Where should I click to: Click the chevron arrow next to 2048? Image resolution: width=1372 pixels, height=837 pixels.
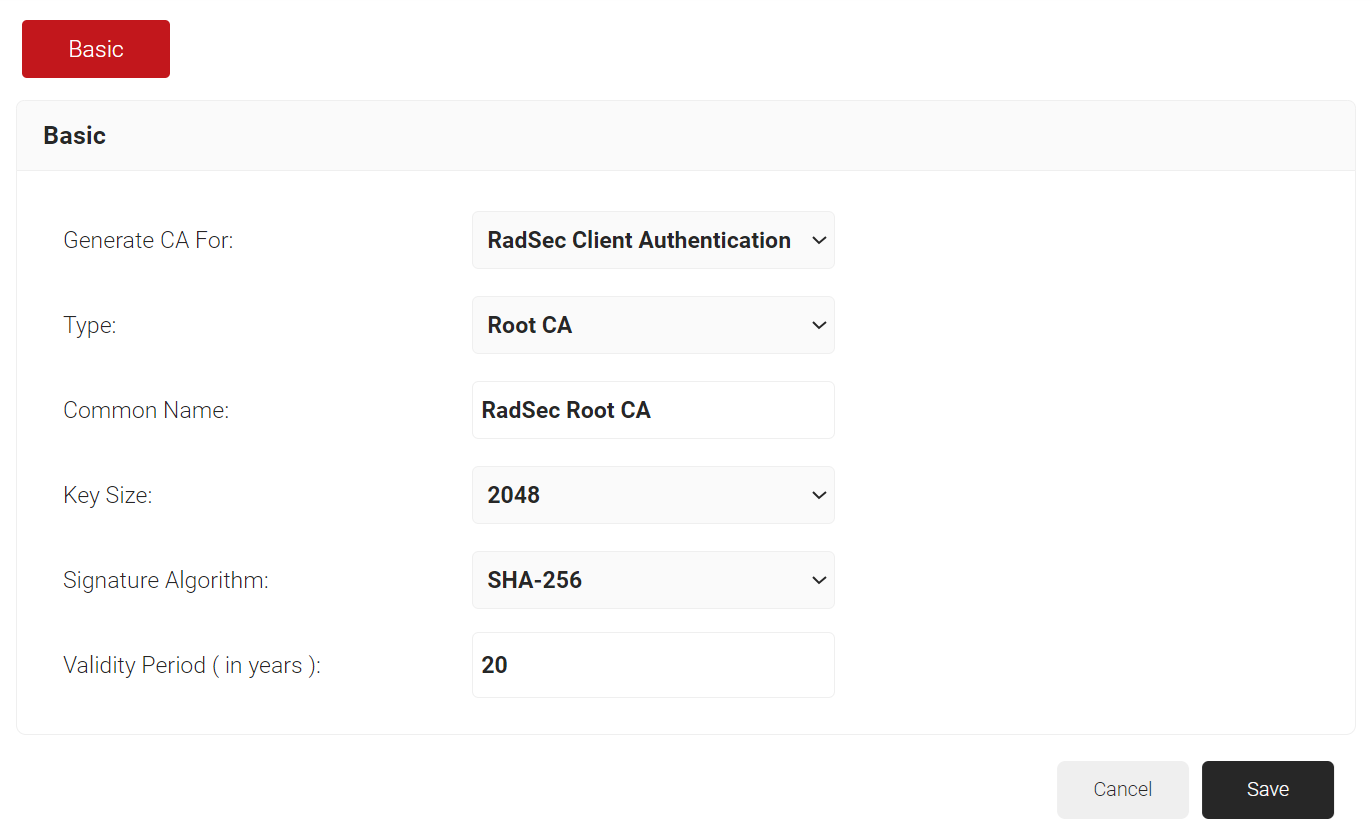(x=819, y=495)
